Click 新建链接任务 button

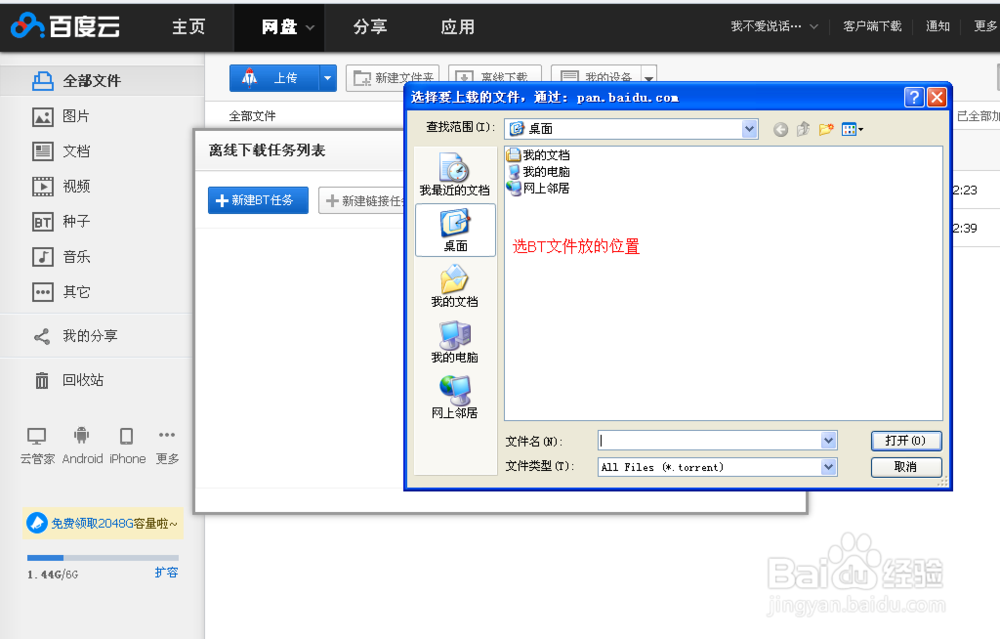362,200
